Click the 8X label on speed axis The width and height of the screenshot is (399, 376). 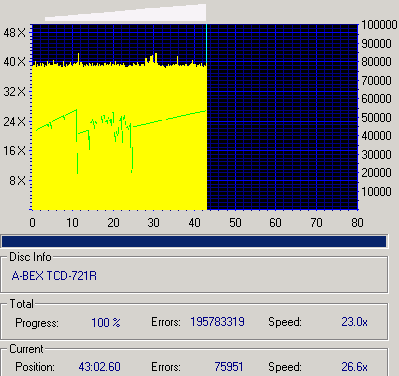[17, 181]
